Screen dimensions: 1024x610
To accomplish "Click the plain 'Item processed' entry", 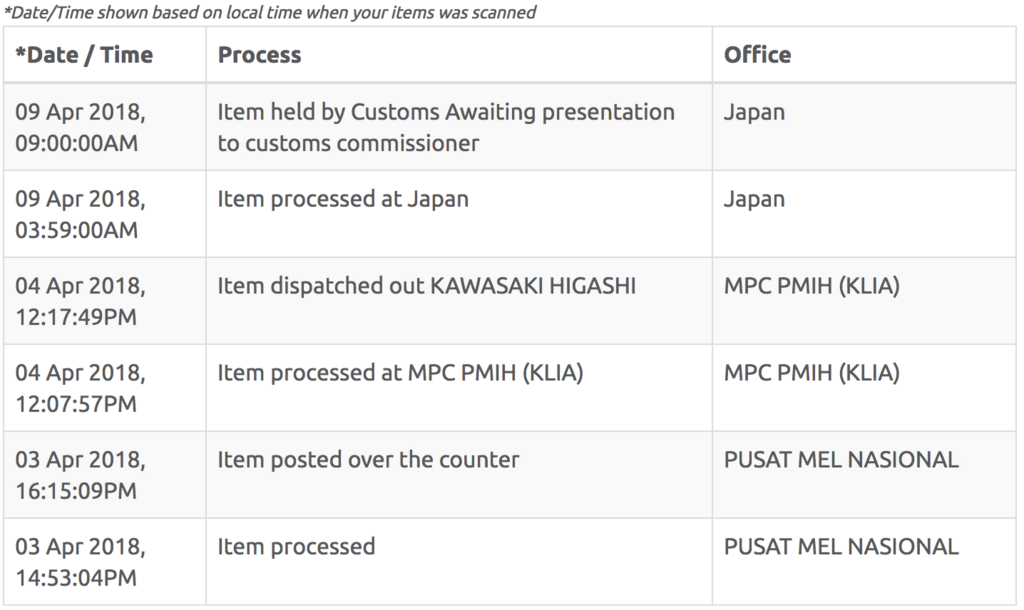I will pos(296,547).
